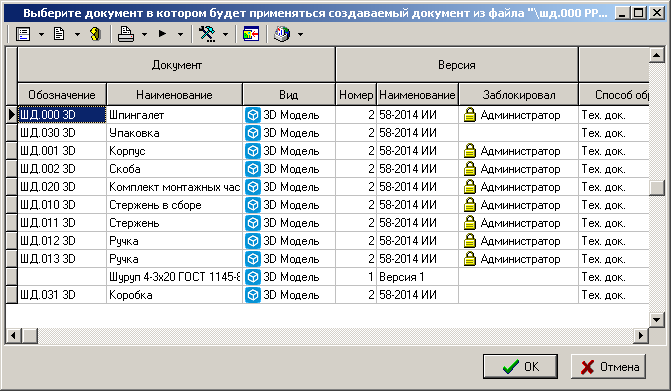Image resolution: width=671 pixels, height=391 pixels.
Task: Confirm selection with the OK button
Action: pyautogui.click(x=520, y=367)
